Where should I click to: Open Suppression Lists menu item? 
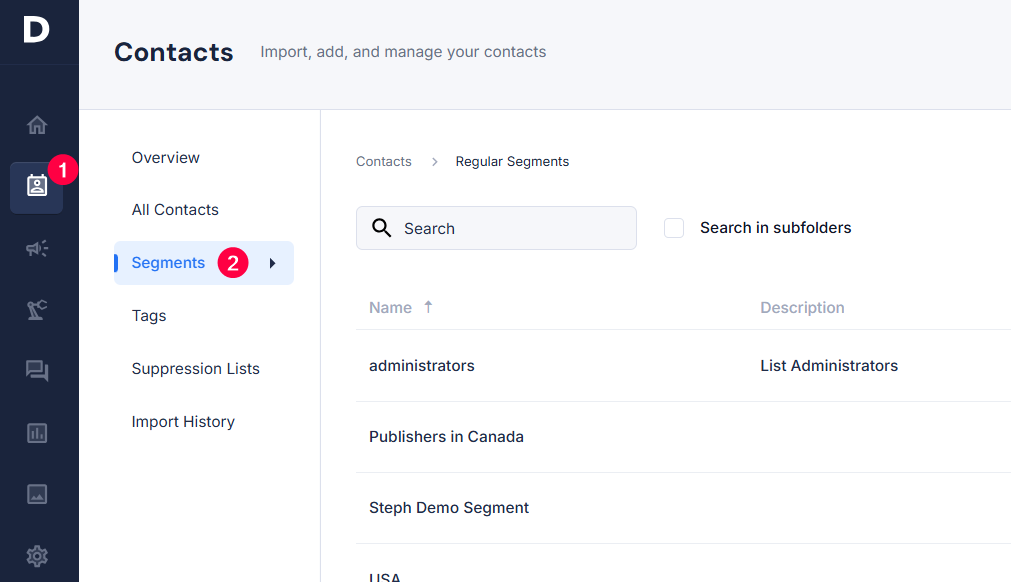pos(195,369)
